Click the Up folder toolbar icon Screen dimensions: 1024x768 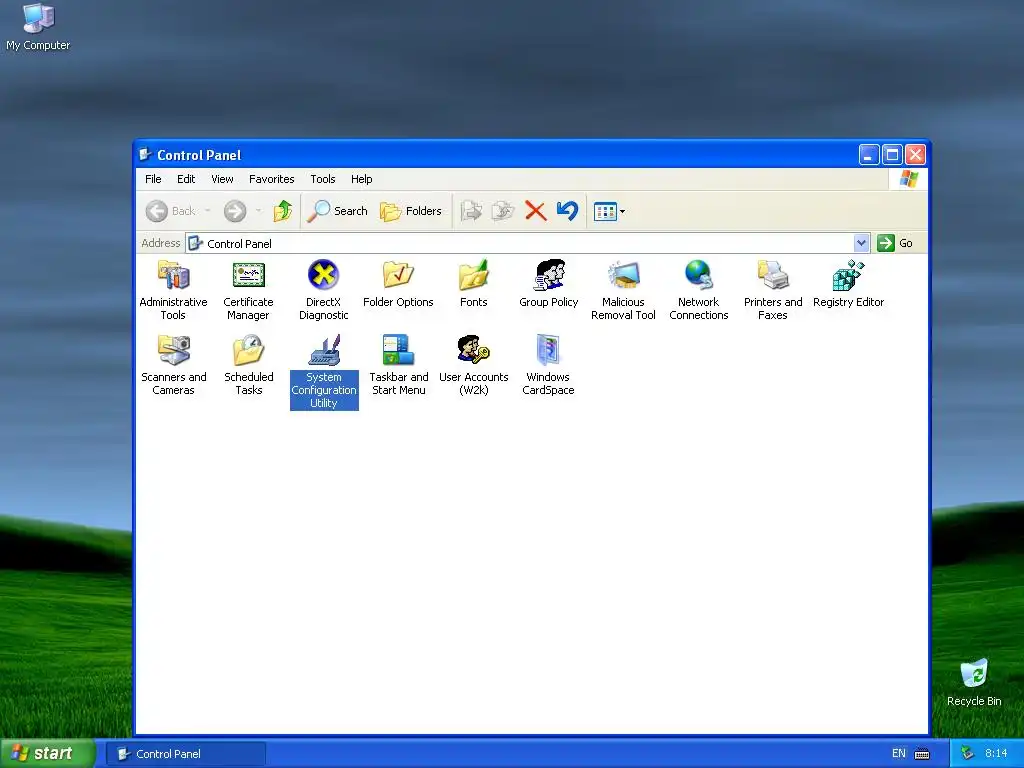tap(282, 211)
